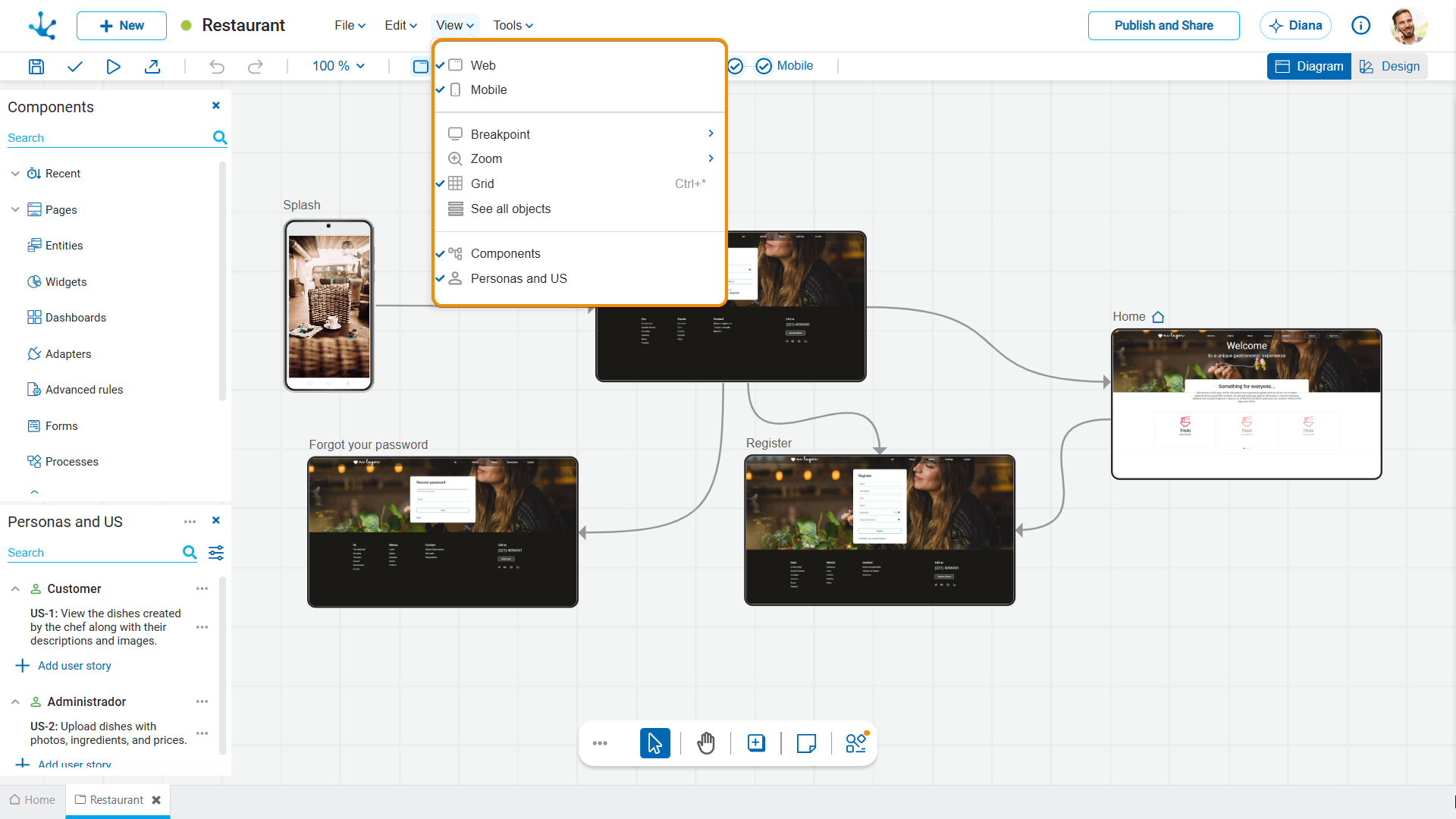
Task: Select the Splash page thumbnail
Action: point(328,306)
